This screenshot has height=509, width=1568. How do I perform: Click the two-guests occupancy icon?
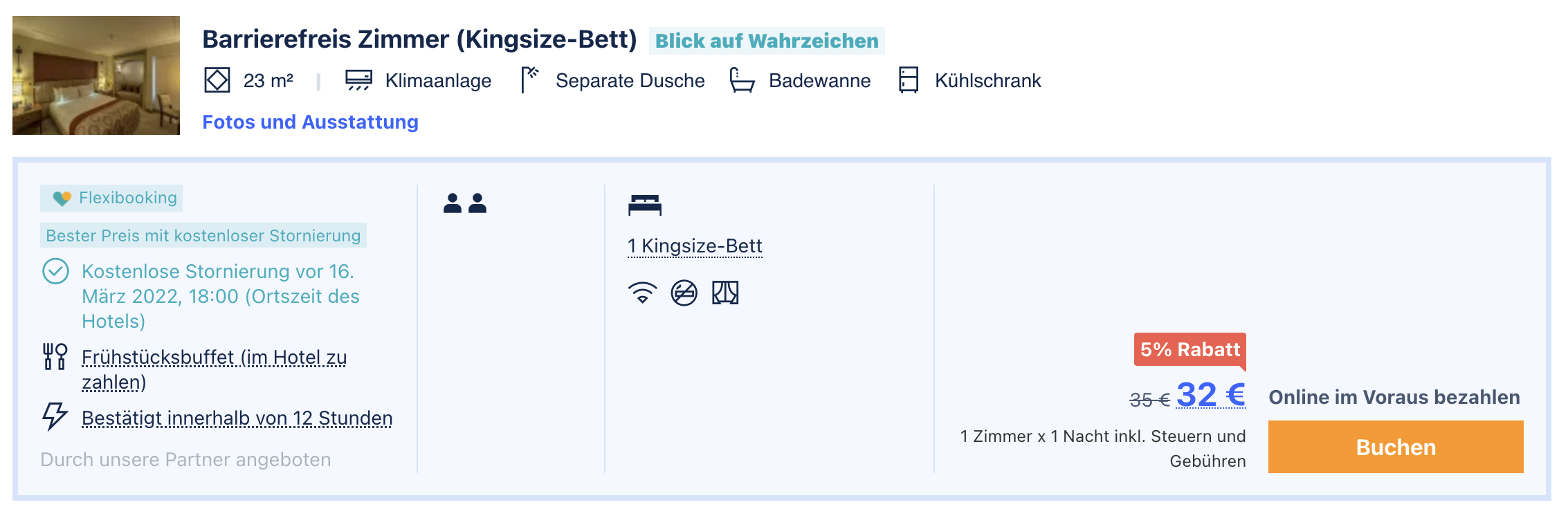(x=465, y=203)
